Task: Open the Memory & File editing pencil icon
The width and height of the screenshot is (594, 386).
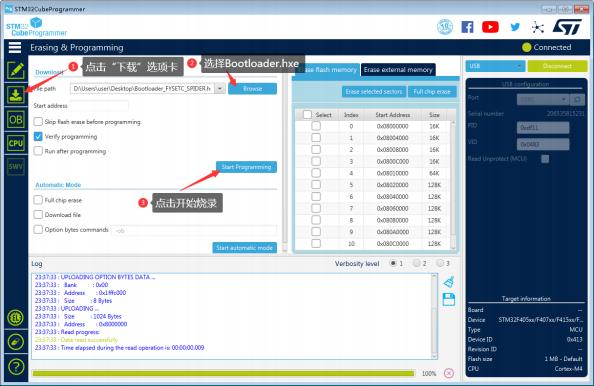Action: pyautogui.click(x=16, y=70)
